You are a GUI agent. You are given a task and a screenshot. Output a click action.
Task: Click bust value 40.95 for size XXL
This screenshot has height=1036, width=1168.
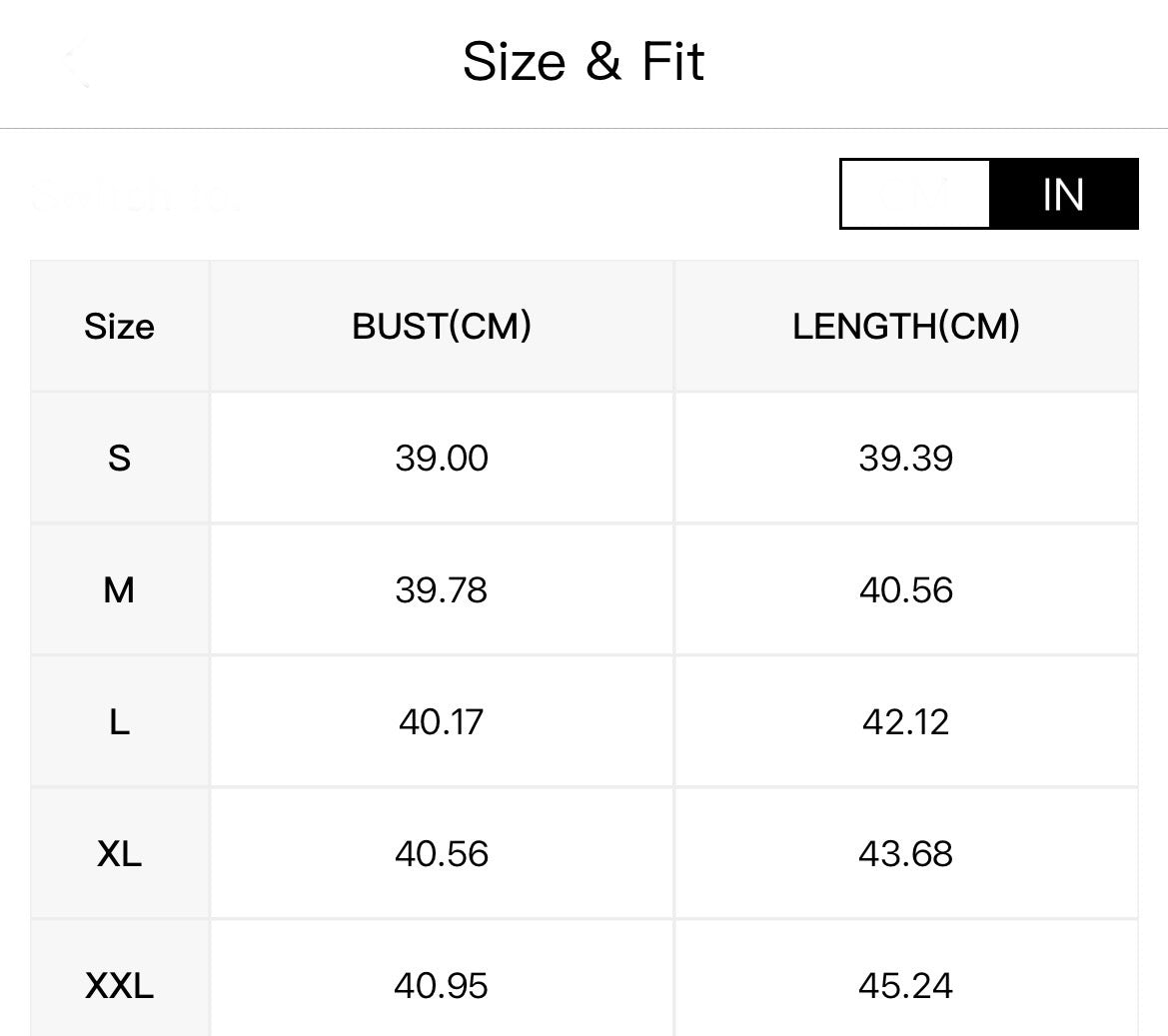coord(442,986)
